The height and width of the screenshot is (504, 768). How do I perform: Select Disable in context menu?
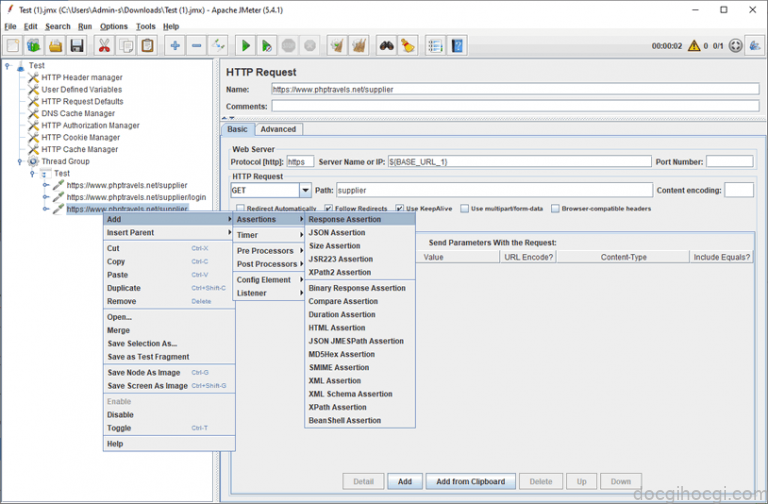point(169,415)
